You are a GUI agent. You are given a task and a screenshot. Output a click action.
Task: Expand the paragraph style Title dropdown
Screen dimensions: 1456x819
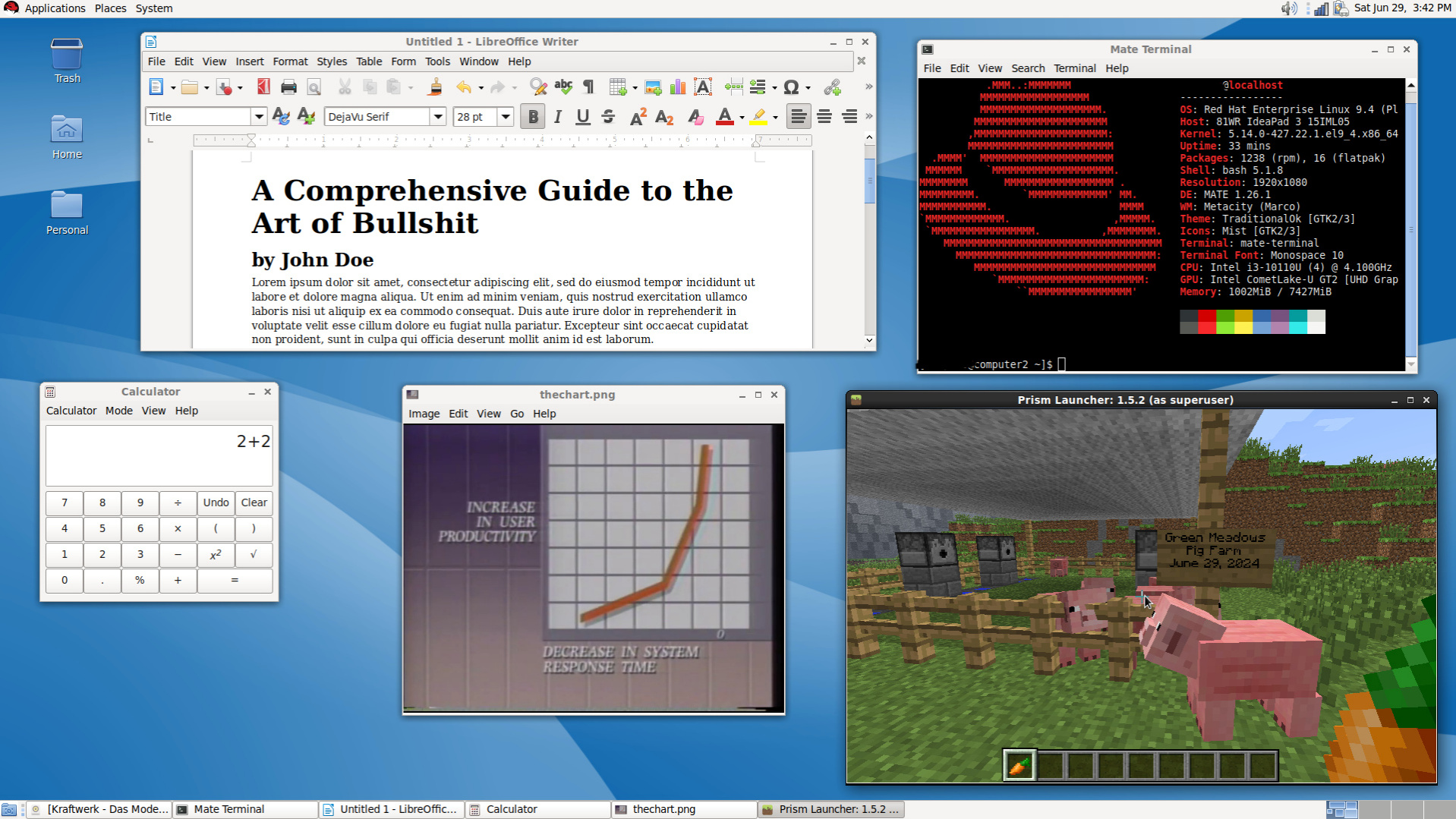259,117
